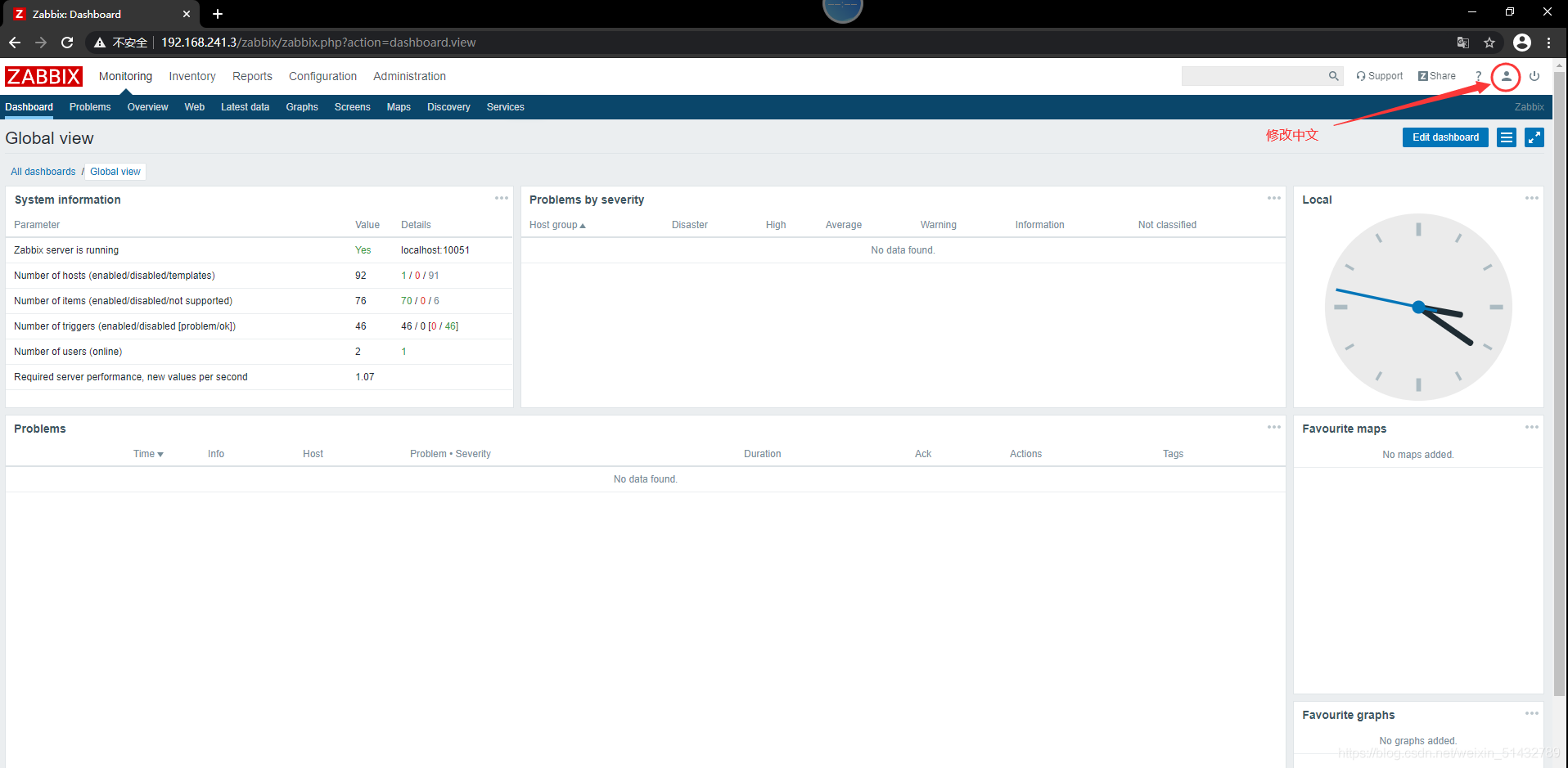The image size is (1568, 768).
Task: Open the Inventory menu
Action: (192, 76)
